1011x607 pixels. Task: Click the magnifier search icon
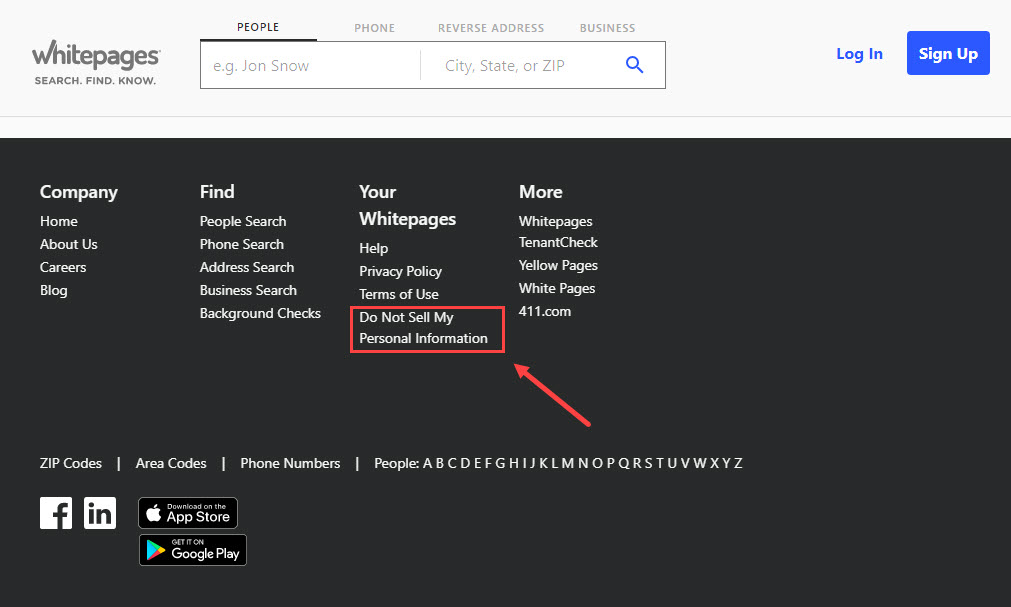tap(634, 65)
